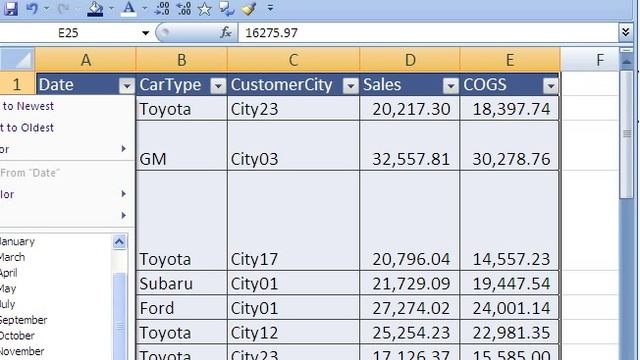Select cell containing Ford
This screenshot has width=640, height=360.
click(182, 307)
